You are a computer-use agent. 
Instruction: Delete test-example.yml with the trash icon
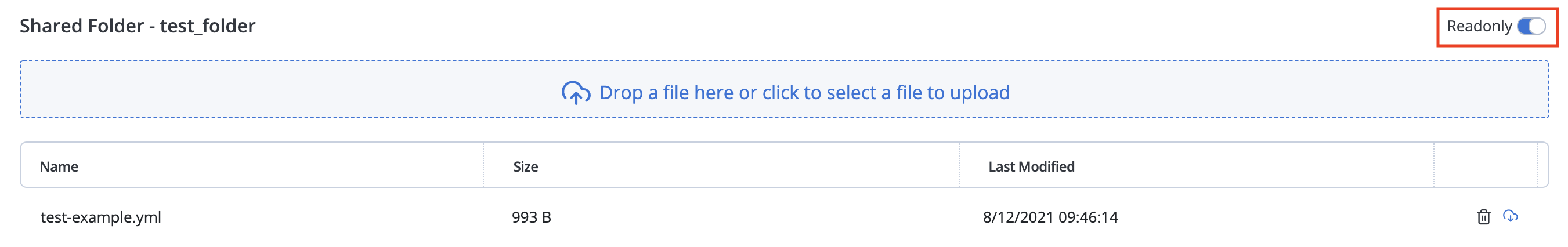[1483, 217]
